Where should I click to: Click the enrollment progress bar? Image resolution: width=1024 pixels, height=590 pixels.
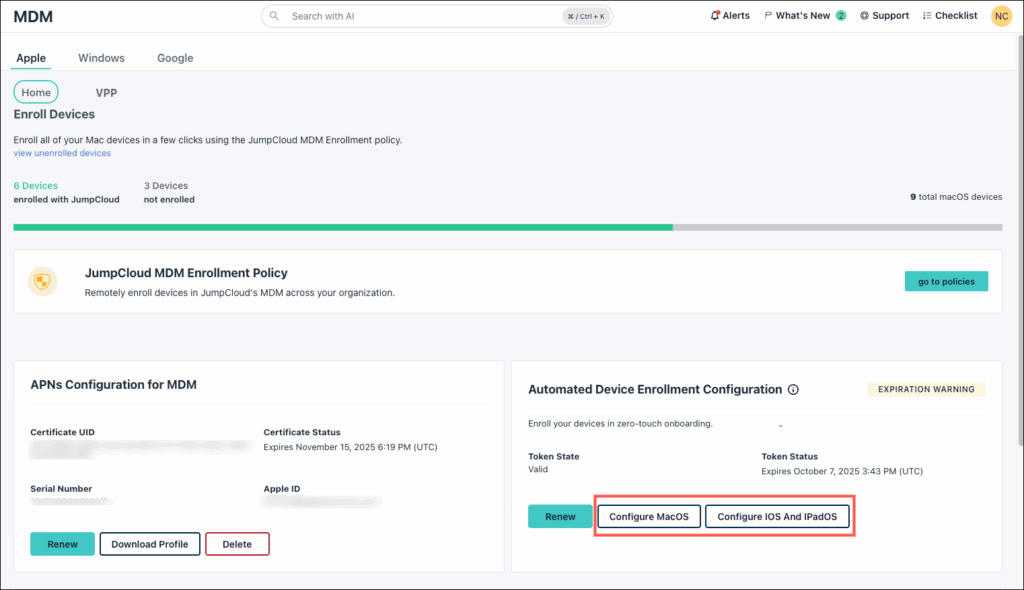point(507,227)
